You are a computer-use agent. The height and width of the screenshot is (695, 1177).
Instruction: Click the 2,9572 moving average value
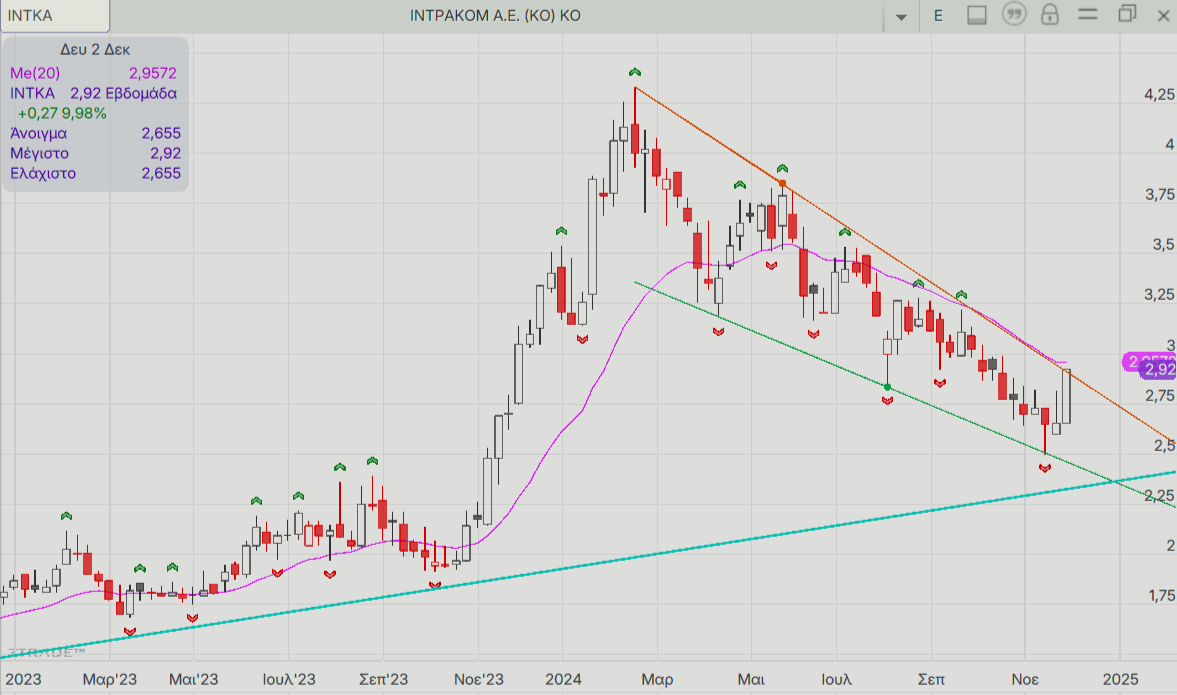(153, 73)
